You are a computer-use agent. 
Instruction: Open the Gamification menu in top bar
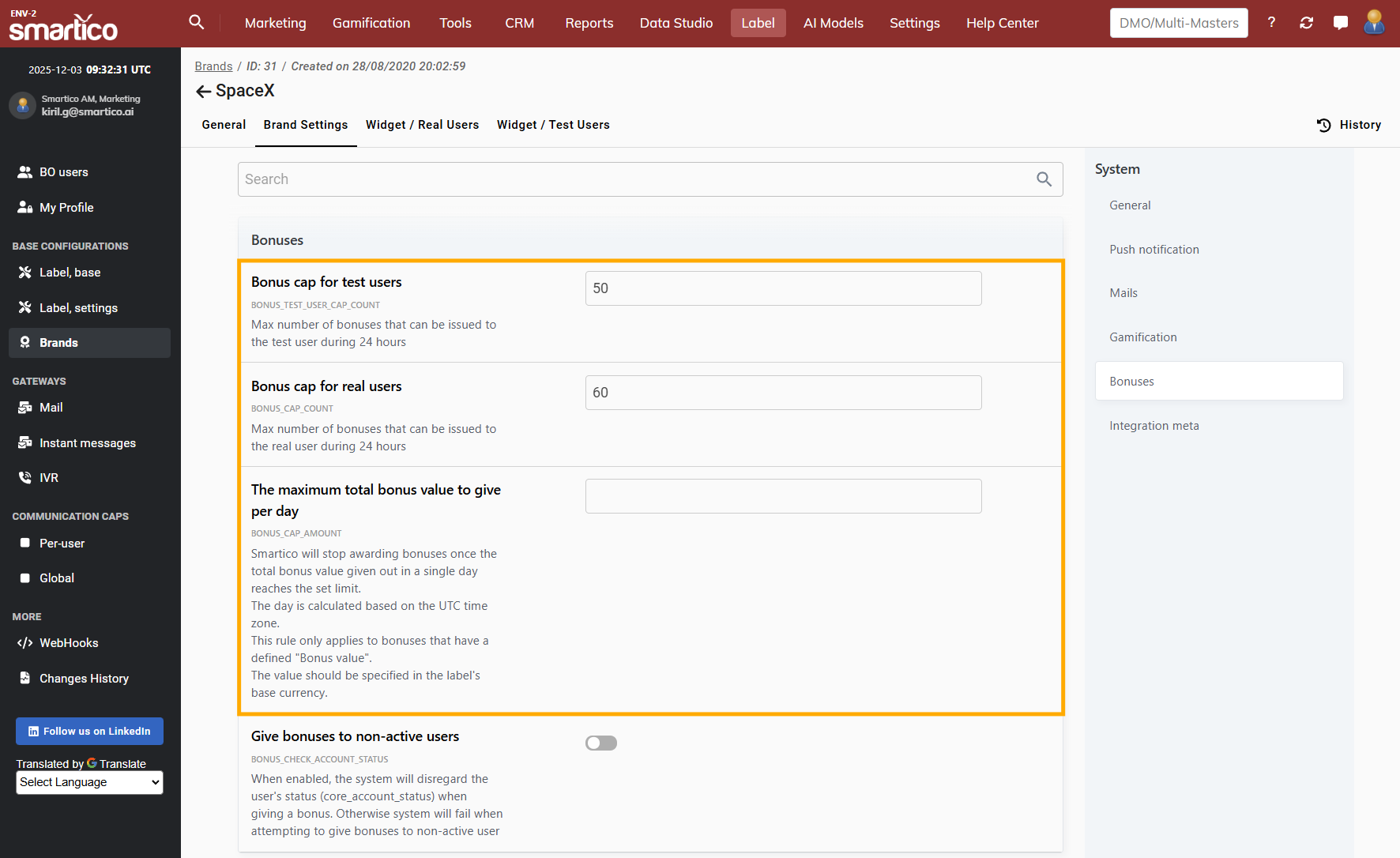coord(371,23)
